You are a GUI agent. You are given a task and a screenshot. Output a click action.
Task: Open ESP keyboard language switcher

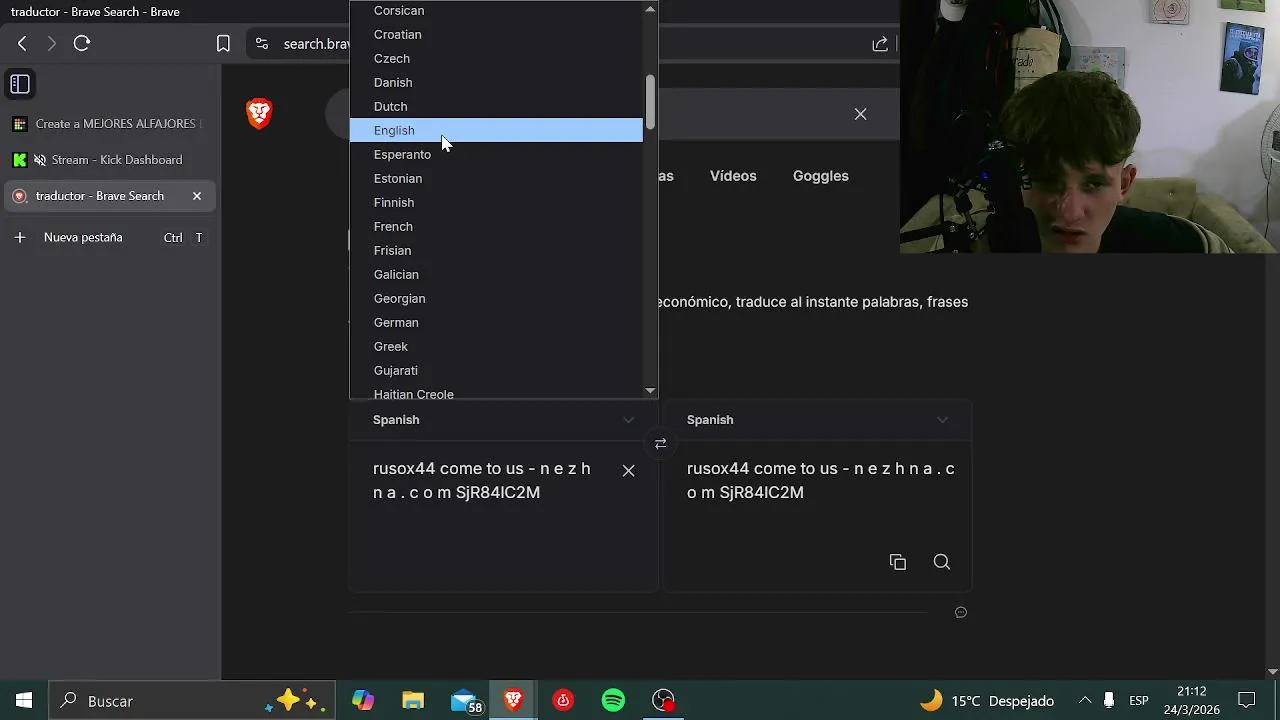(x=1138, y=701)
